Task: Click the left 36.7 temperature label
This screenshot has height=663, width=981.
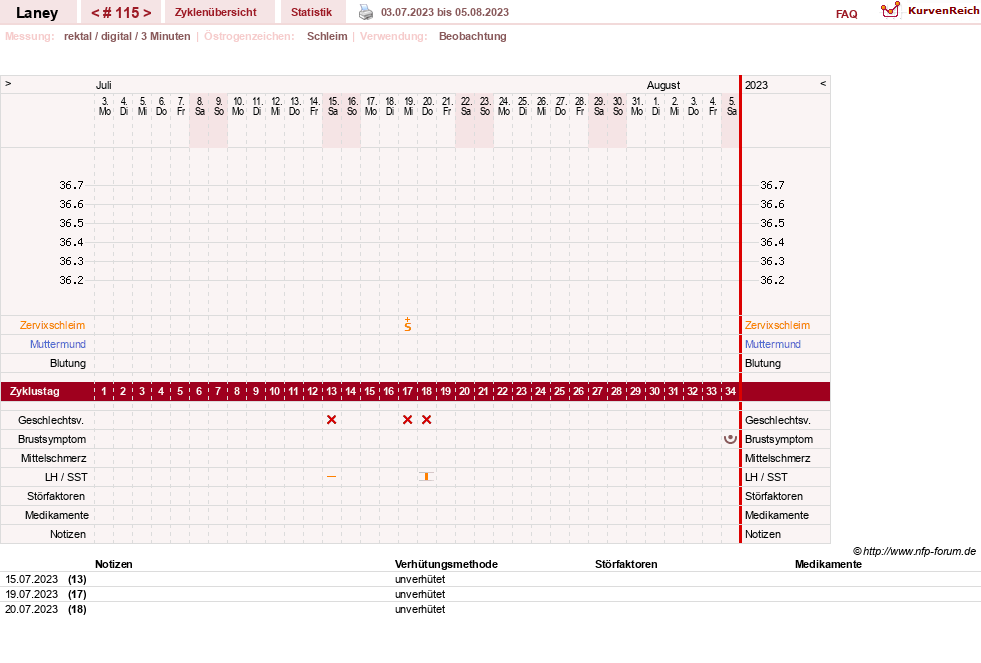Action: 71,185
